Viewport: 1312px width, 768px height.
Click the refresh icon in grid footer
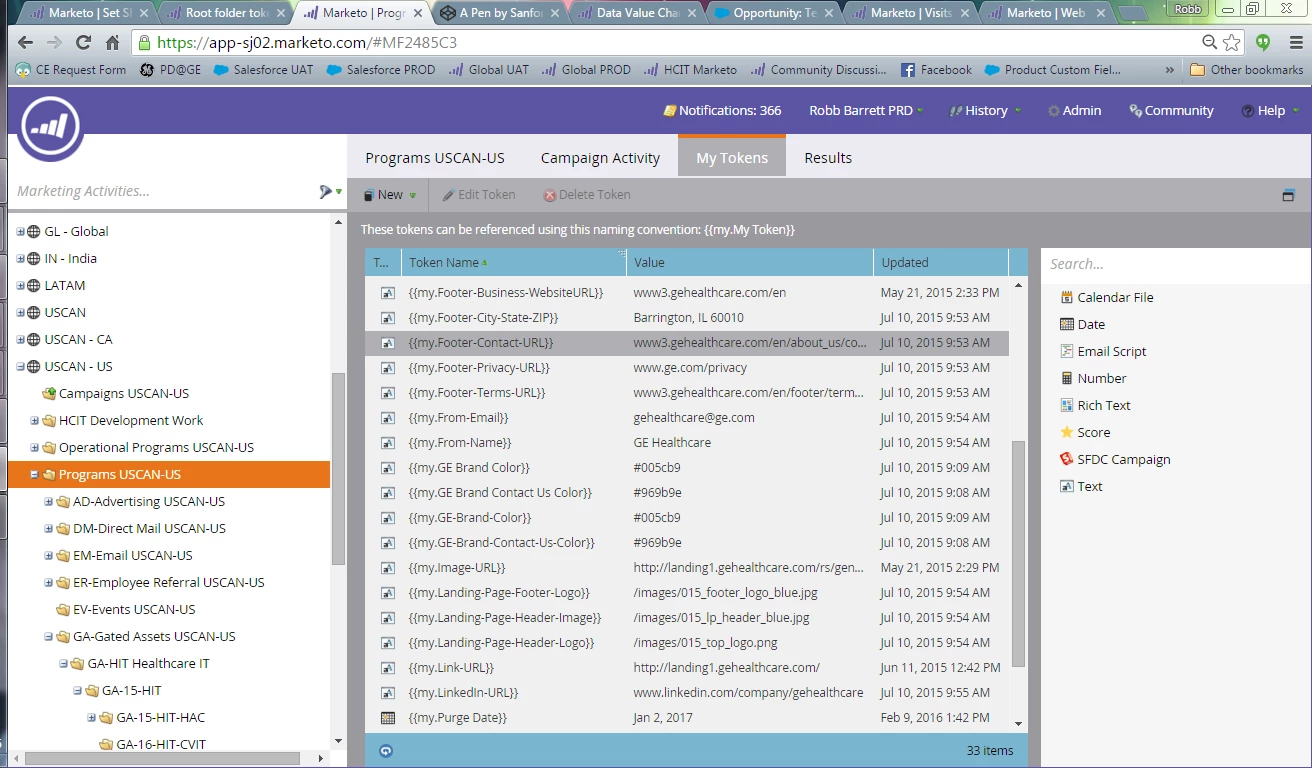386,750
